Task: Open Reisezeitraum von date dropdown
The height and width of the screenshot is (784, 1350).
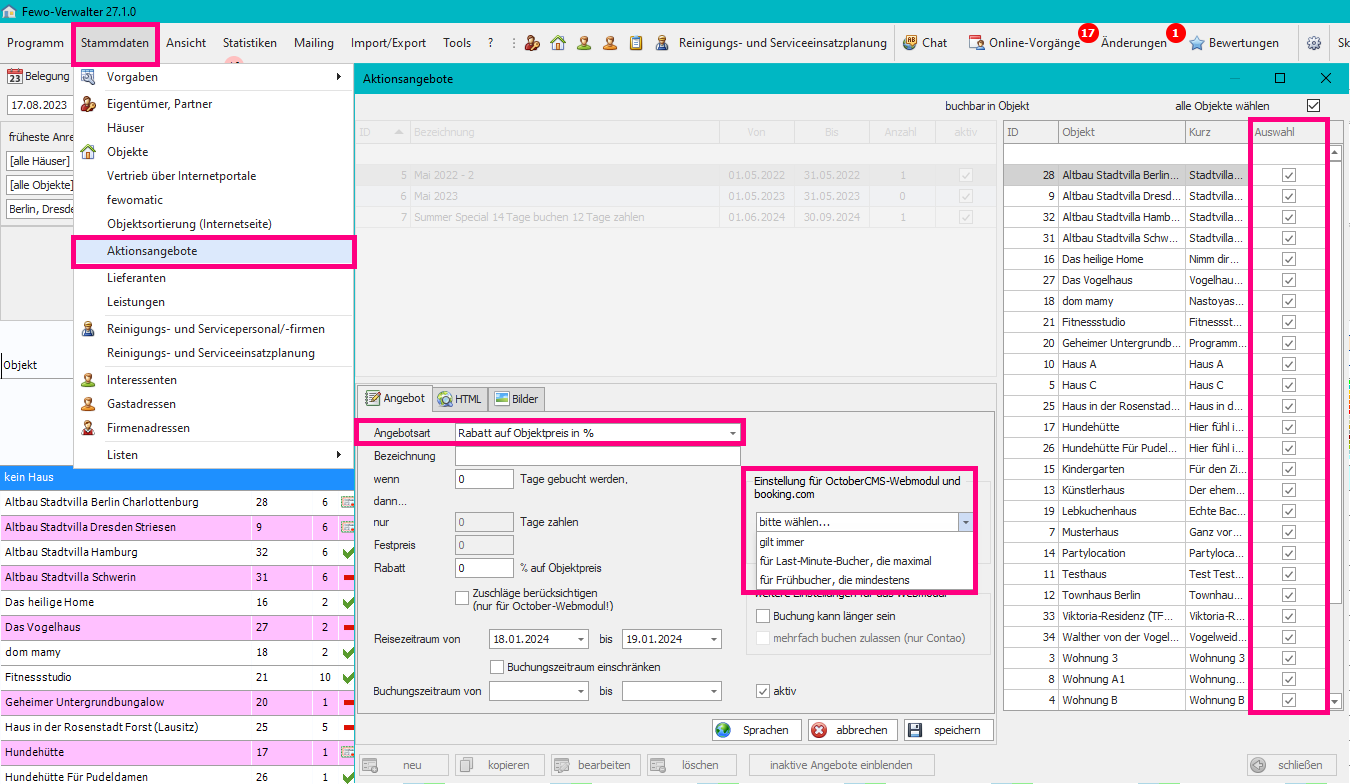Action: 581,639
